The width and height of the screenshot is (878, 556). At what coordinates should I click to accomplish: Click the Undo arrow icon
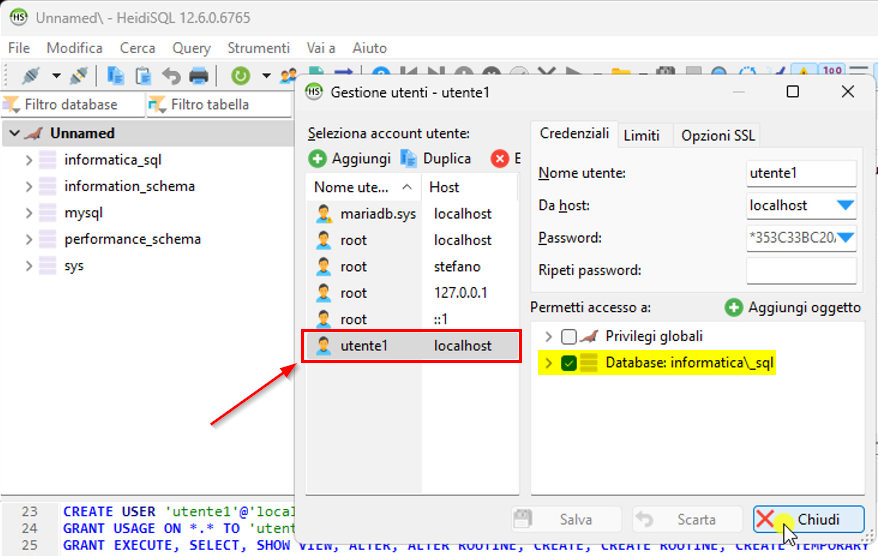(171, 75)
